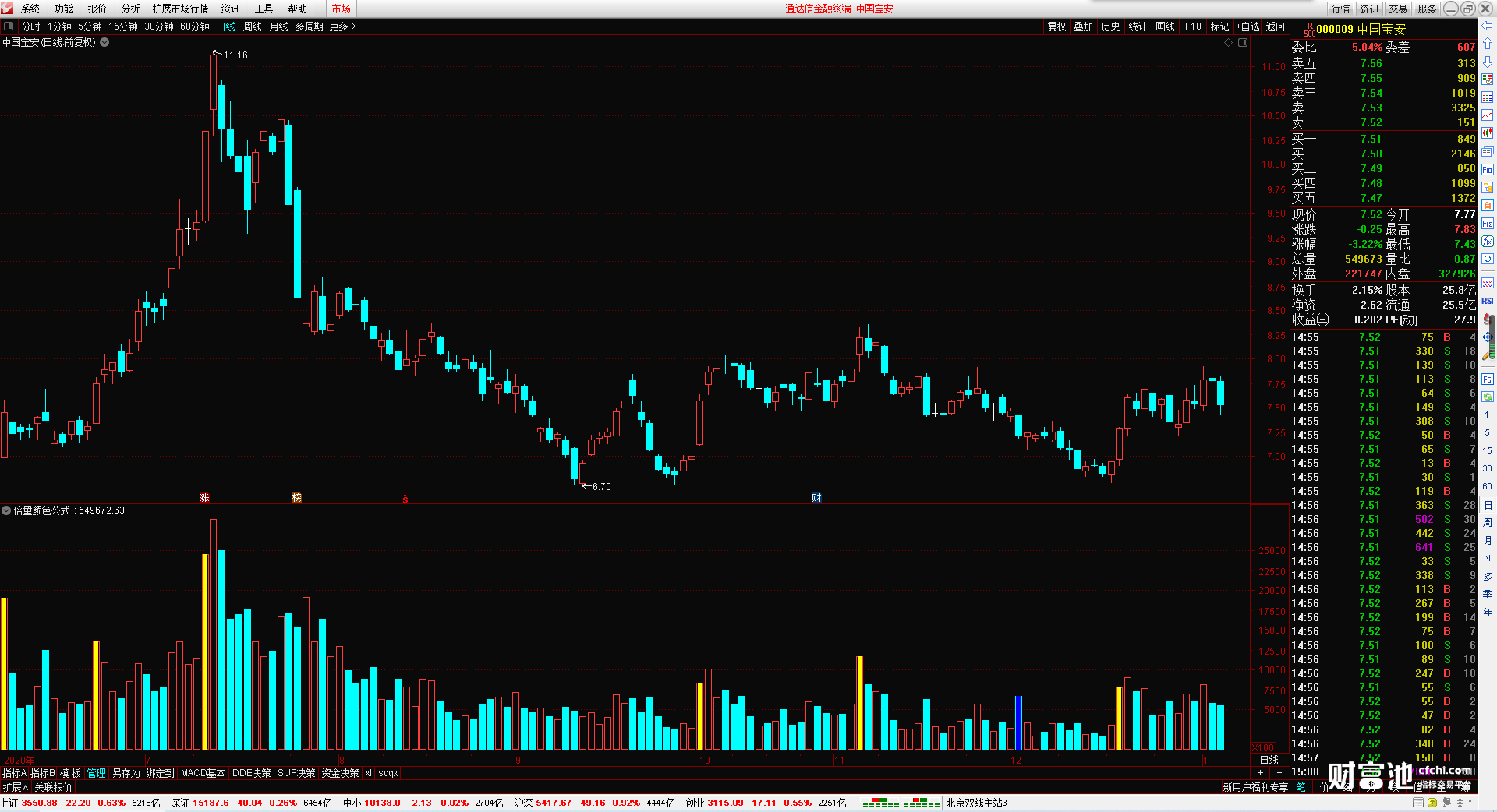Select the 60-minute period in sidebar
The width and height of the screenshot is (1497, 812).
point(1488,486)
